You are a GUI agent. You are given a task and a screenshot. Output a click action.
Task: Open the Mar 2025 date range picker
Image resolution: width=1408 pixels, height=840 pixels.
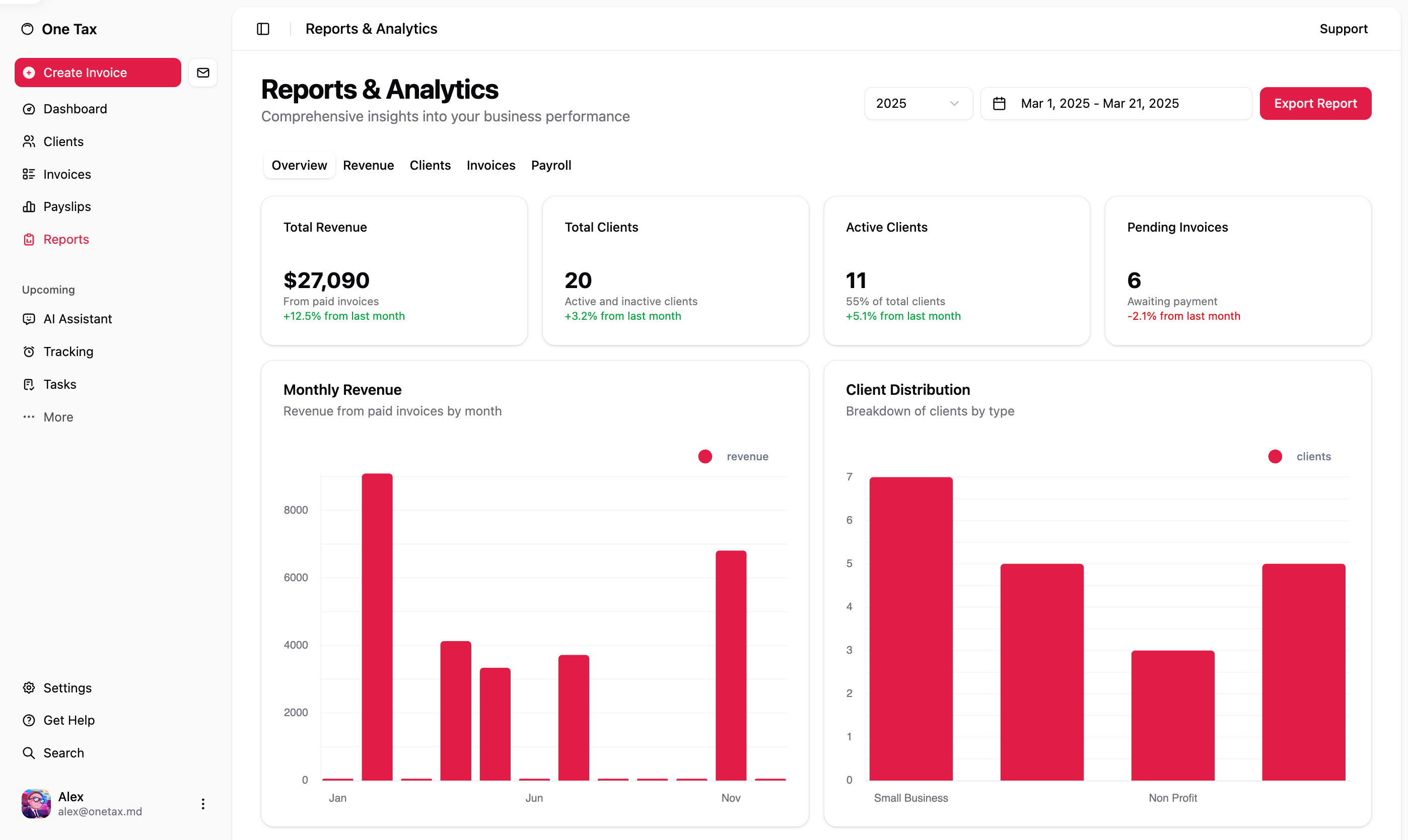[x=1115, y=104]
